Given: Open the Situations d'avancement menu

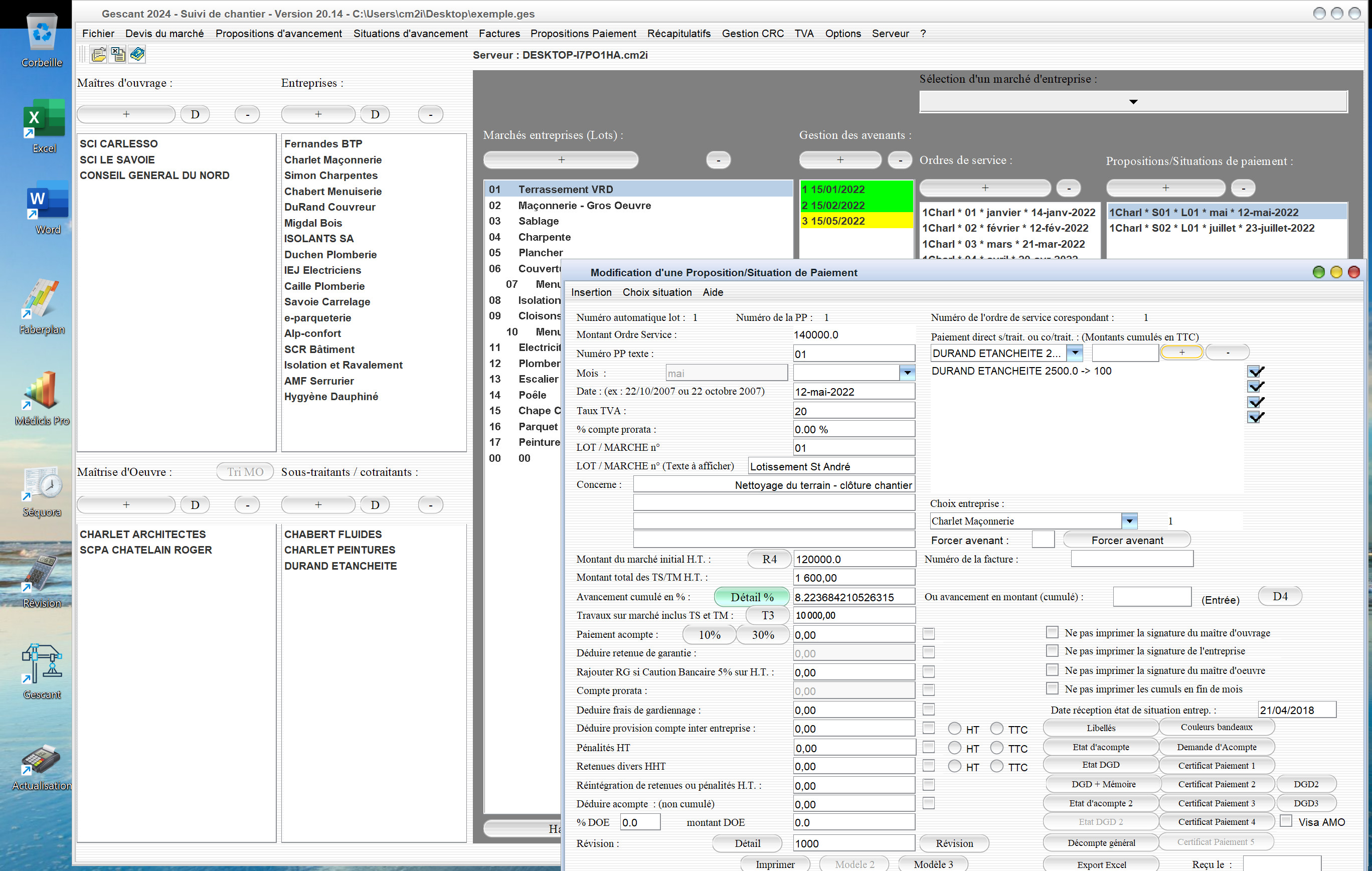Looking at the screenshot, I should tap(410, 34).
